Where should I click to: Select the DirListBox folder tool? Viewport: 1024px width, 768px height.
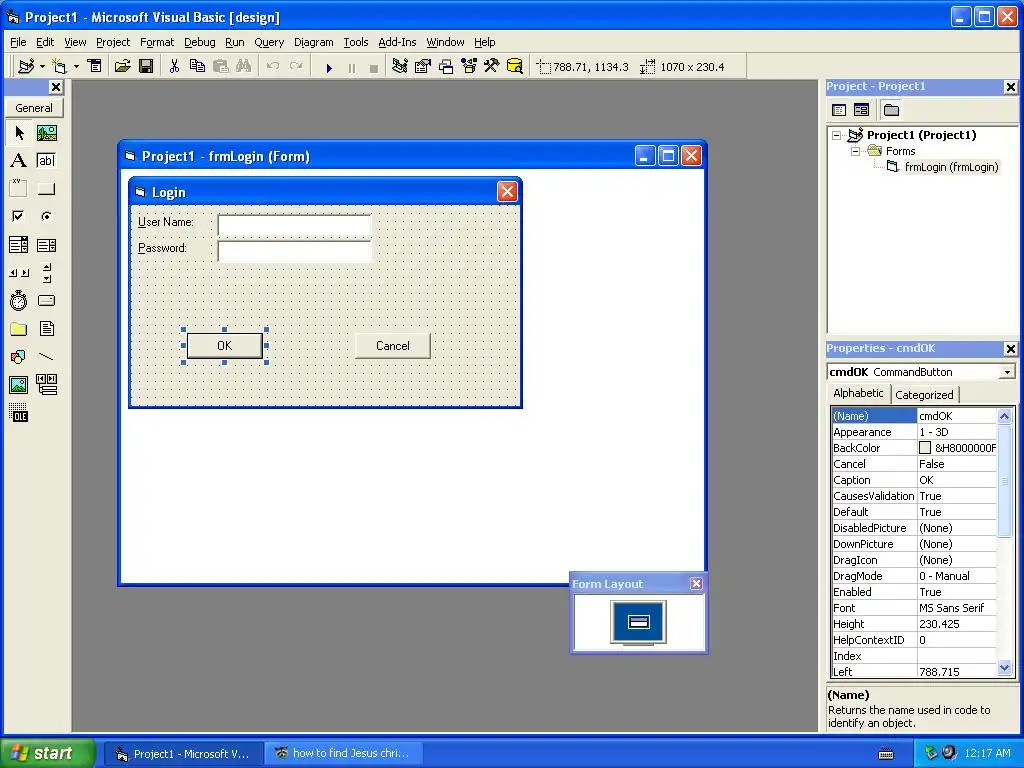(19, 328)
